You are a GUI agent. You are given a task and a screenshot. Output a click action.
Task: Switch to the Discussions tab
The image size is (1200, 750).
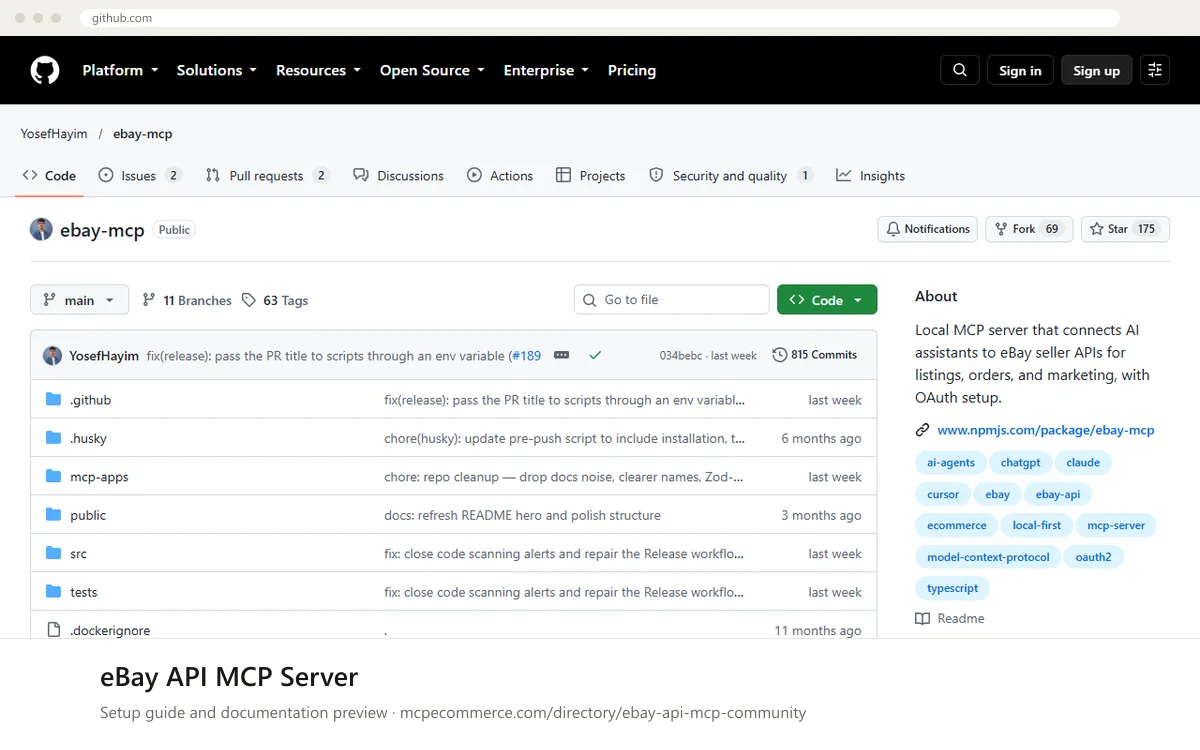398,176
